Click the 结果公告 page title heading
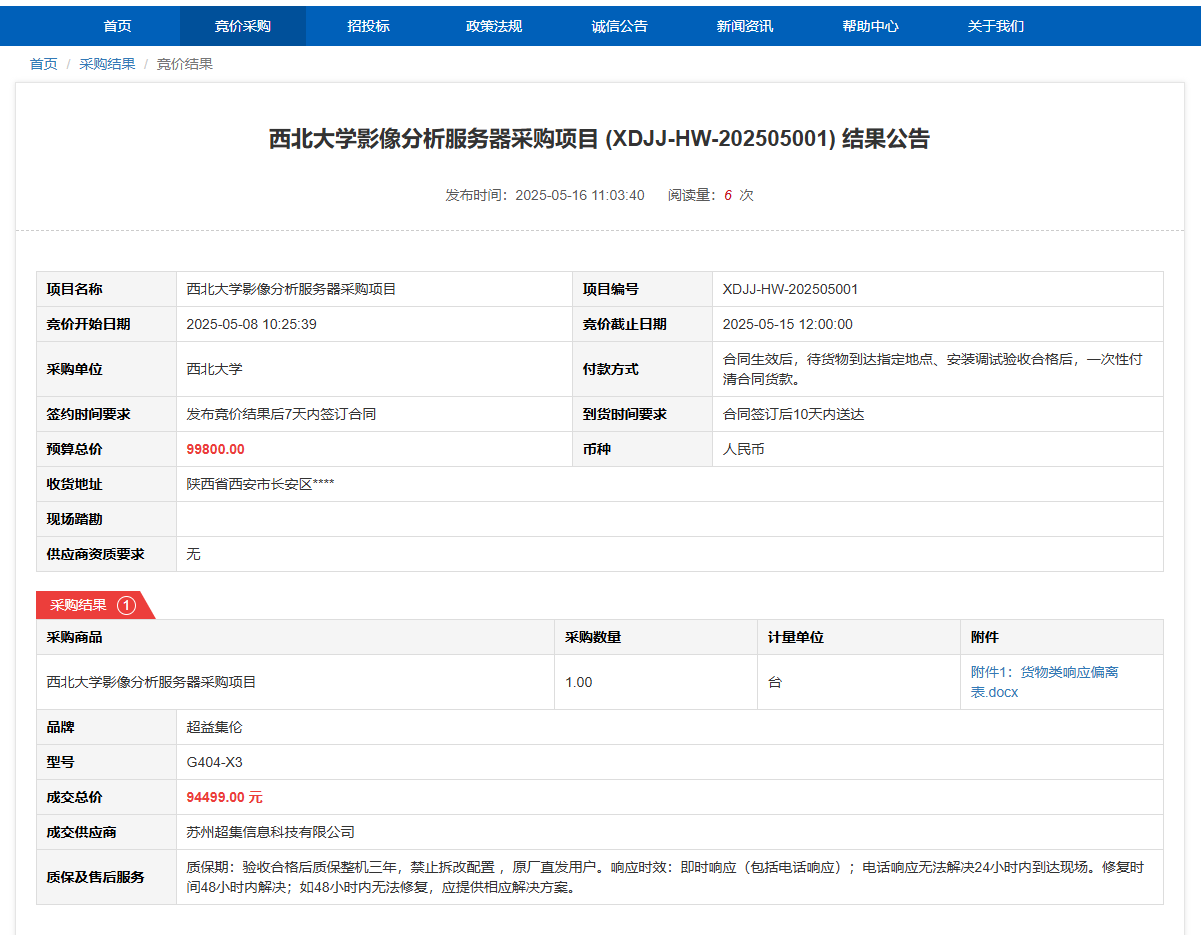The image size is (1201, 935). (599, 139)
